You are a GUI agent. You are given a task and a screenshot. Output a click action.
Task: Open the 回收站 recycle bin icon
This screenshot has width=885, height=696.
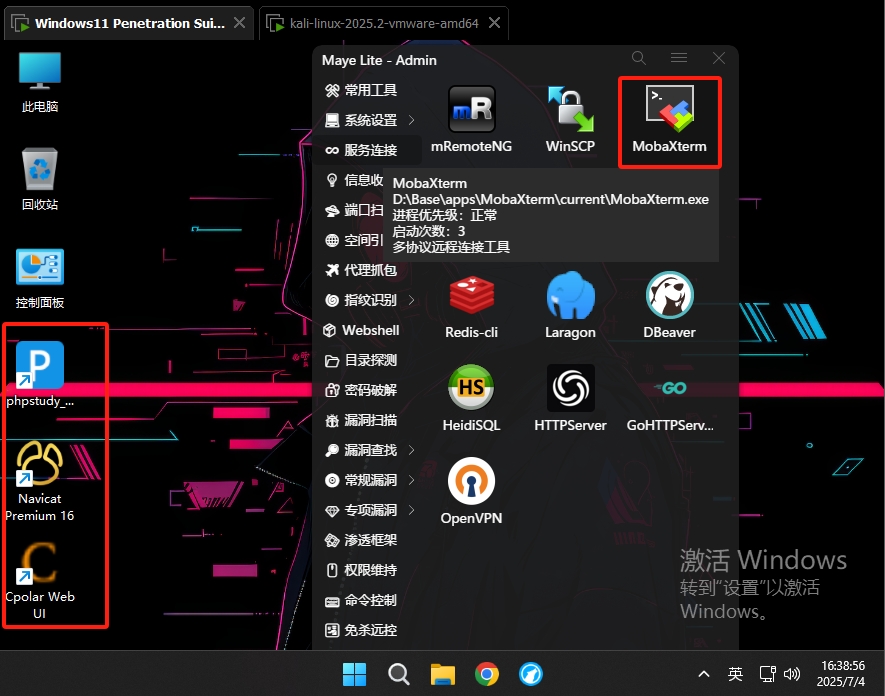(x=40, y=180)
